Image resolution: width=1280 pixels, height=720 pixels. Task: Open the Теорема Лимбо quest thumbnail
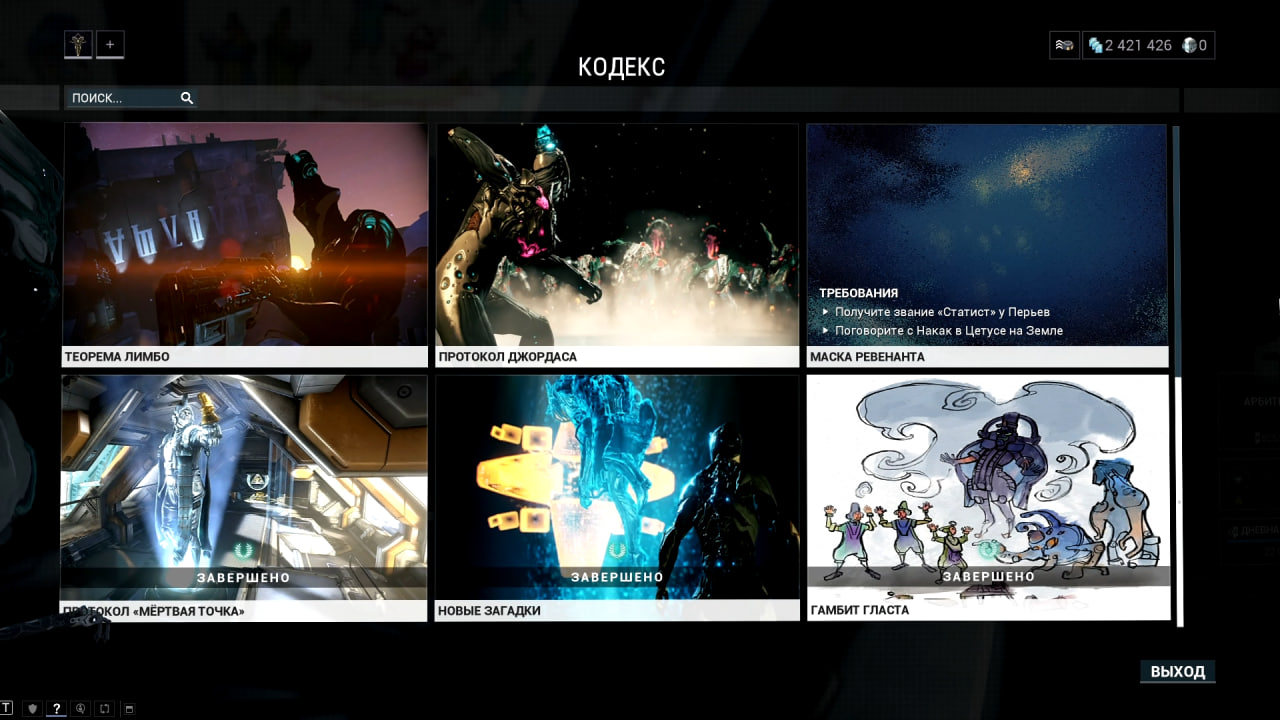pos(245,235)
